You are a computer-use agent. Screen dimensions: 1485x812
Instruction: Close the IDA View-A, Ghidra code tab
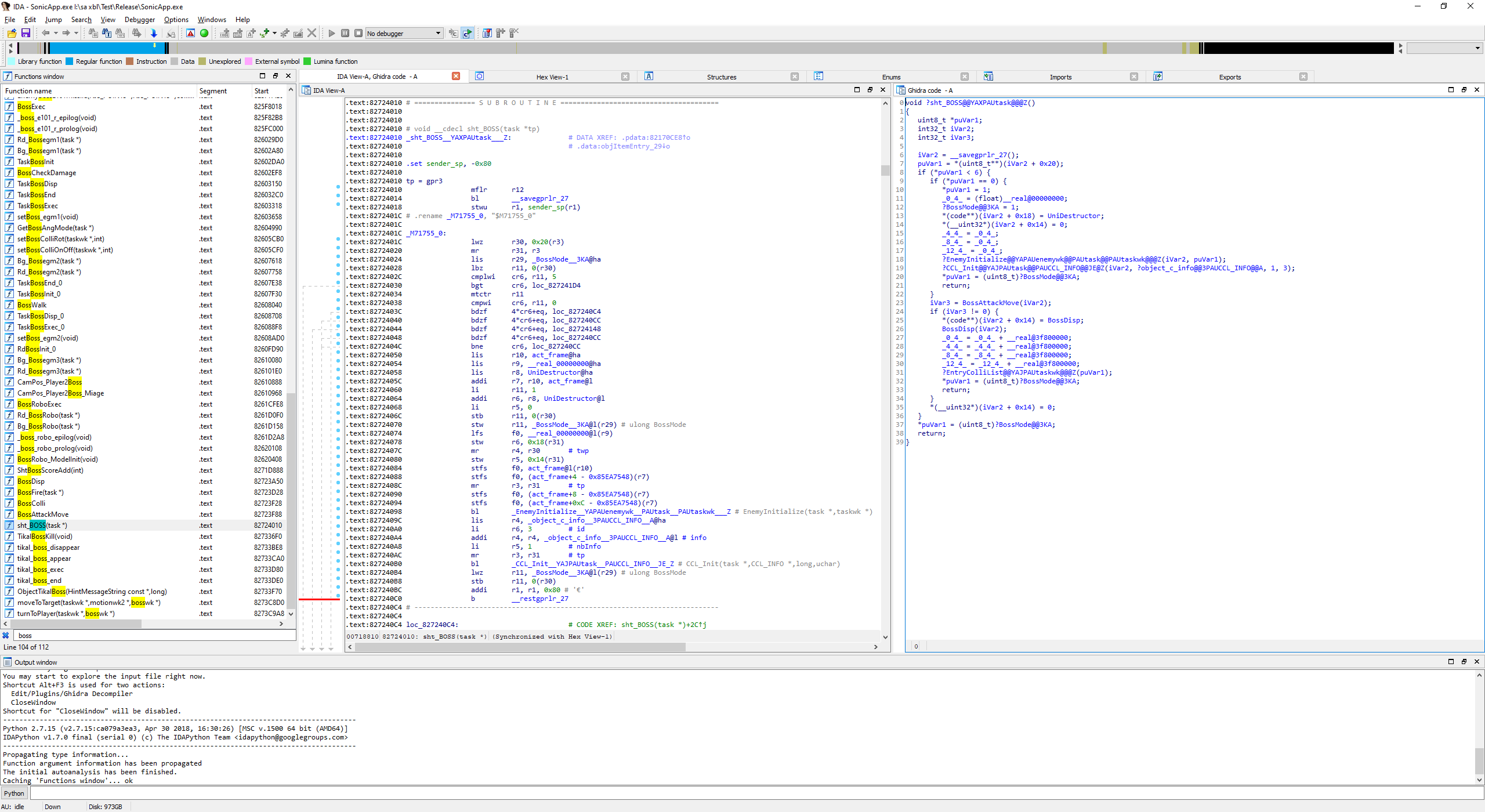point(456,76)
